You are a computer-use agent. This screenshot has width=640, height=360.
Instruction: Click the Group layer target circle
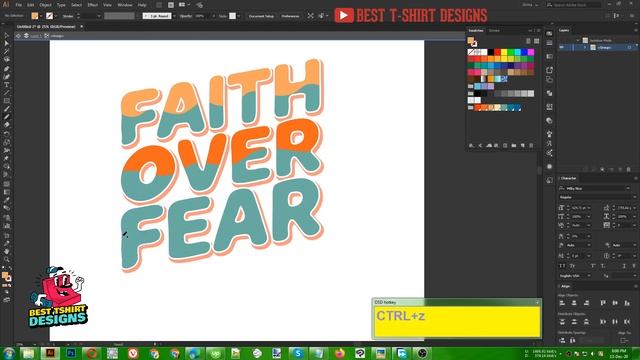tap(629, 48)
